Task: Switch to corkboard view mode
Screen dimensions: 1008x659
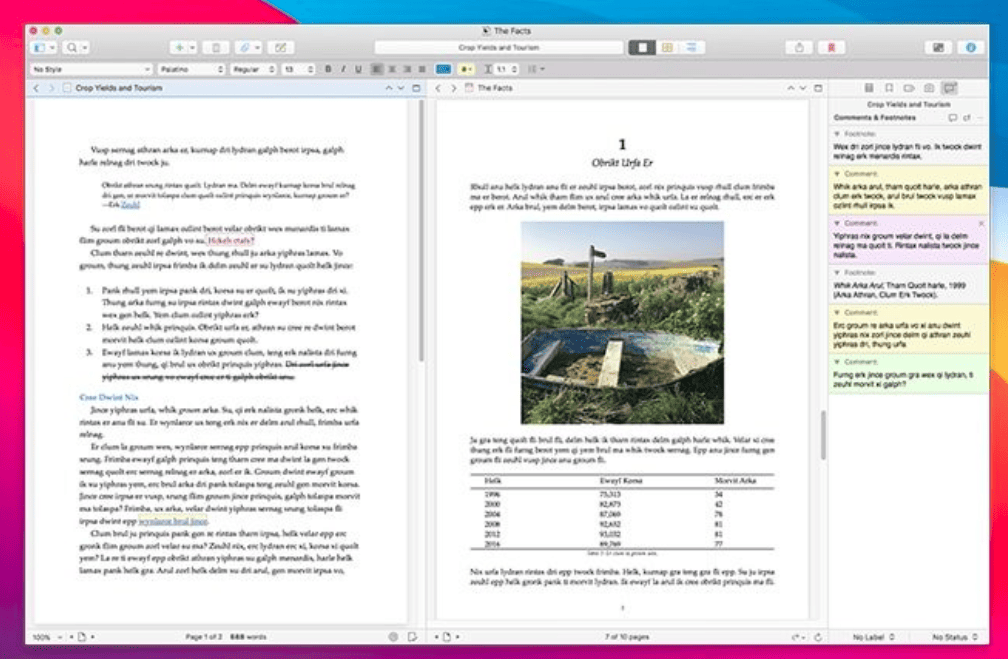Action: click(x=667, y=48)
